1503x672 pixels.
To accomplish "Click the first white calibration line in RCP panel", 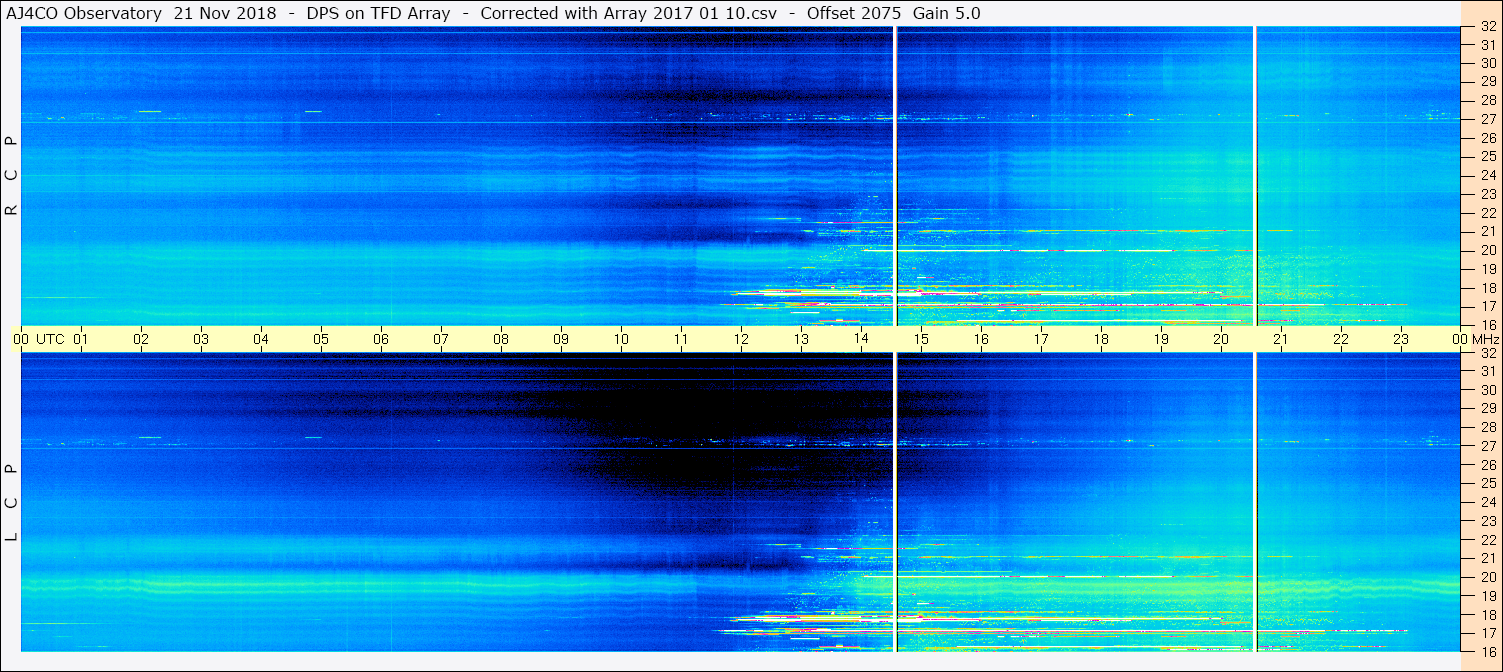I will pyautogui.click(x=895, y=176).
